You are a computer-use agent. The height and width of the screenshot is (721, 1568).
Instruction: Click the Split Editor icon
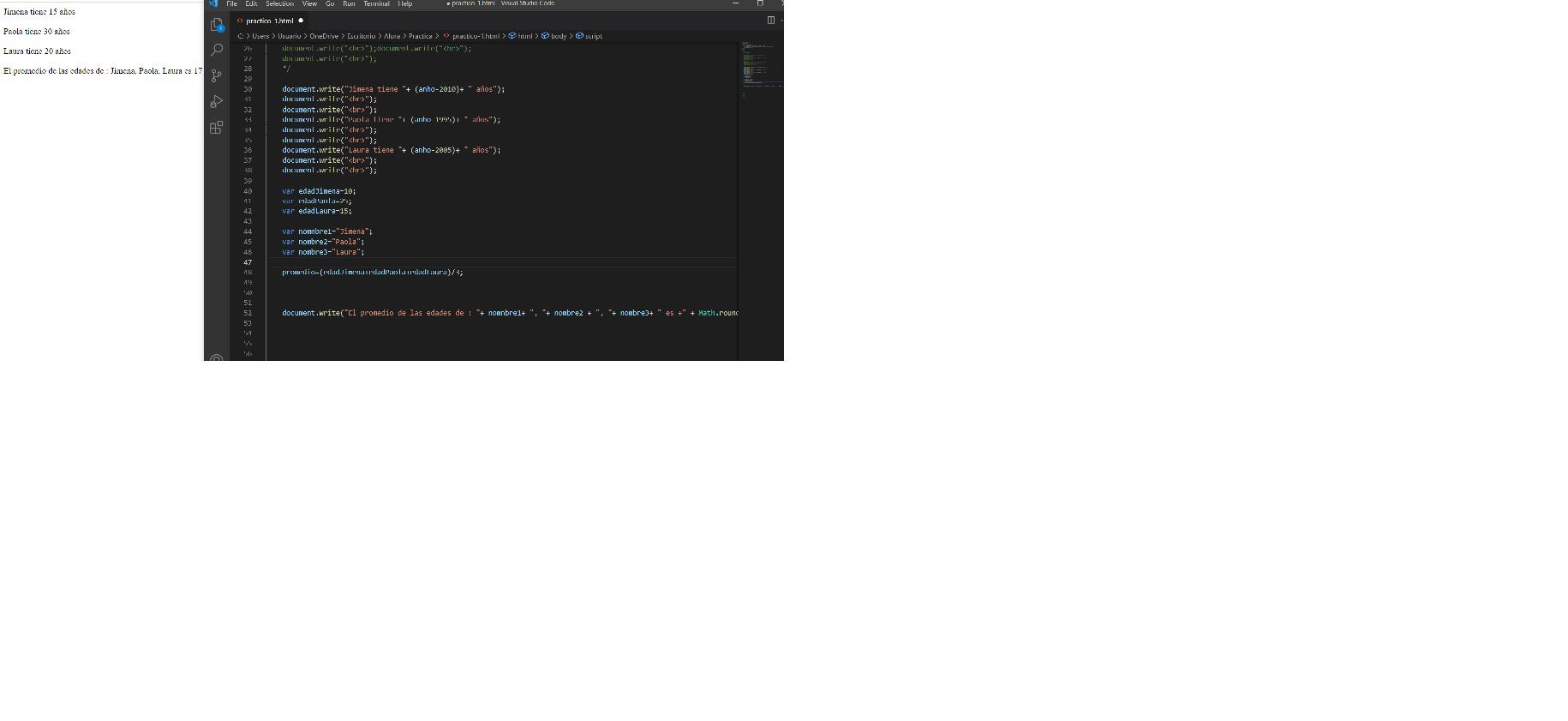[x=770, y=21]
